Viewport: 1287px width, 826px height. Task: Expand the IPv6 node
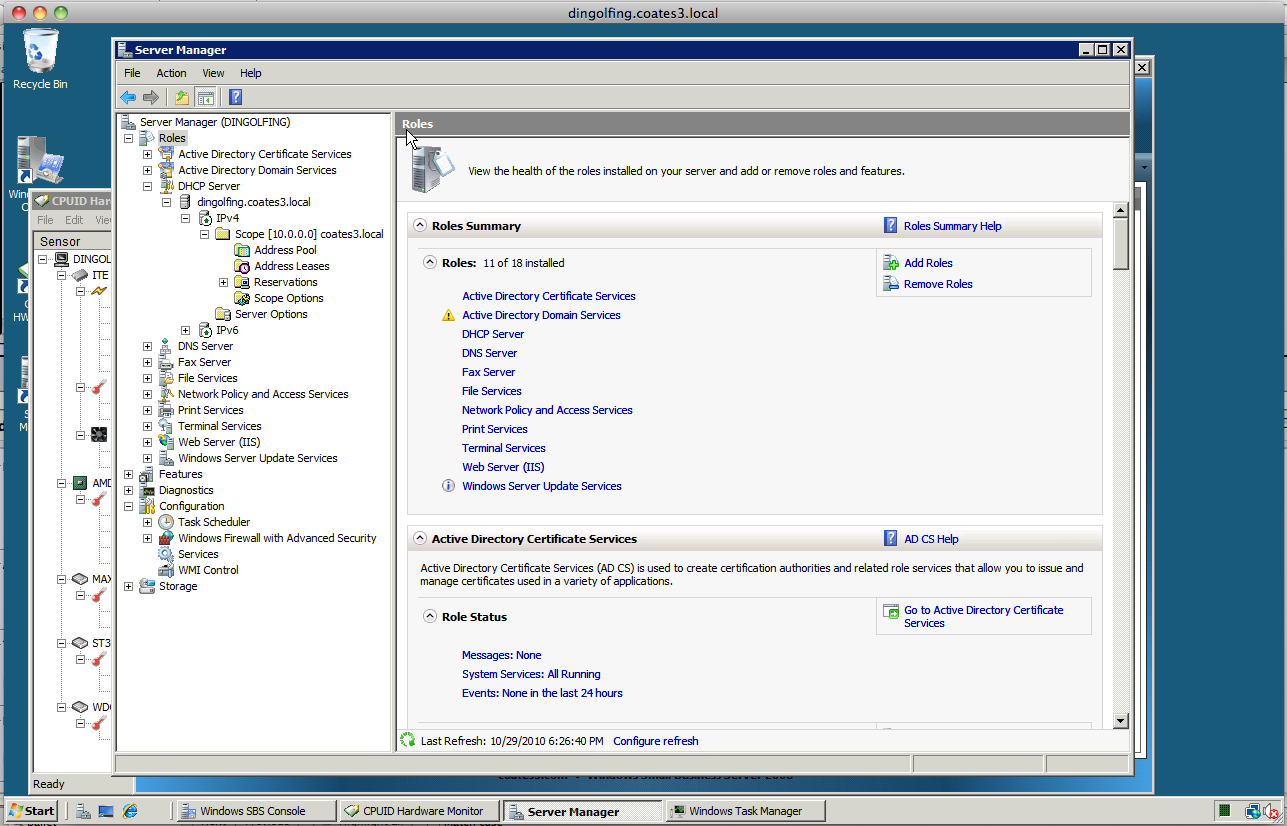point(185,330)
